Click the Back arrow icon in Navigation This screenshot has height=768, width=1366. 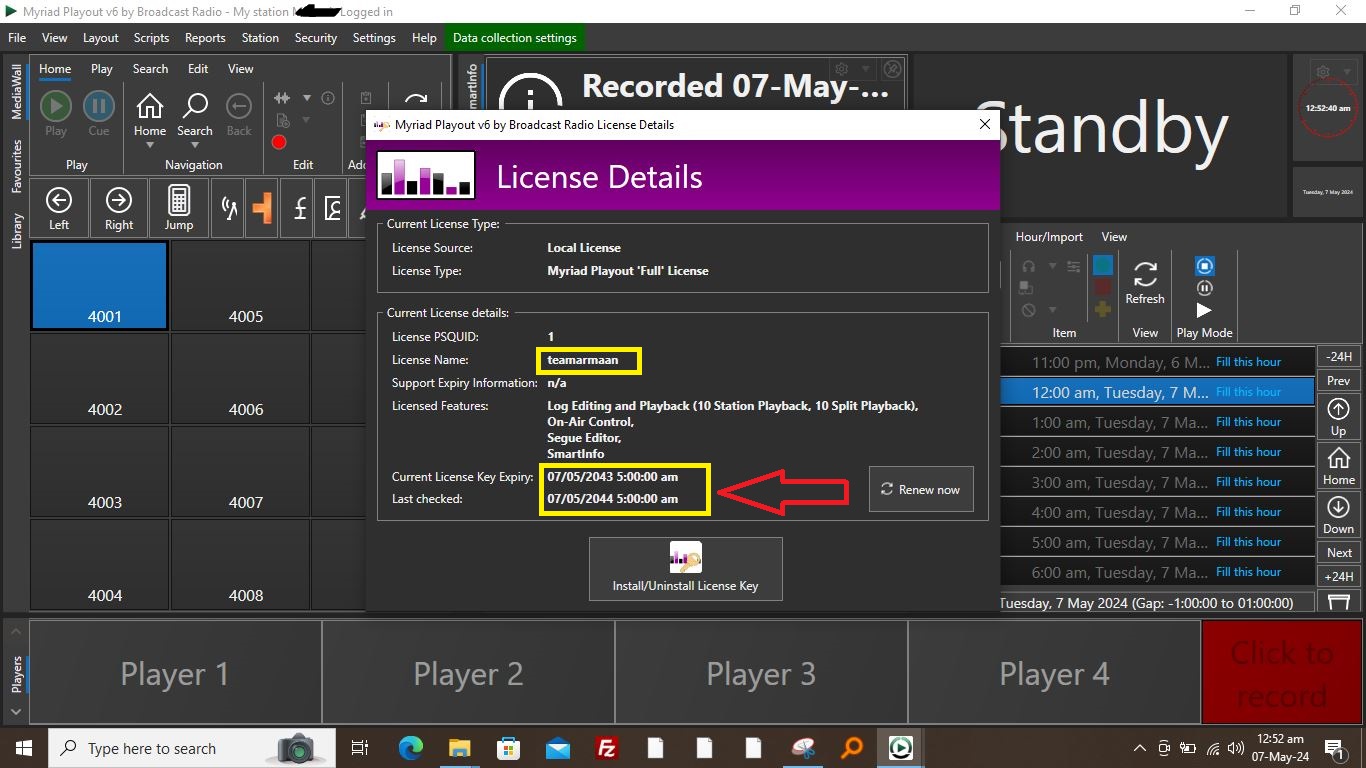(239, 105)
